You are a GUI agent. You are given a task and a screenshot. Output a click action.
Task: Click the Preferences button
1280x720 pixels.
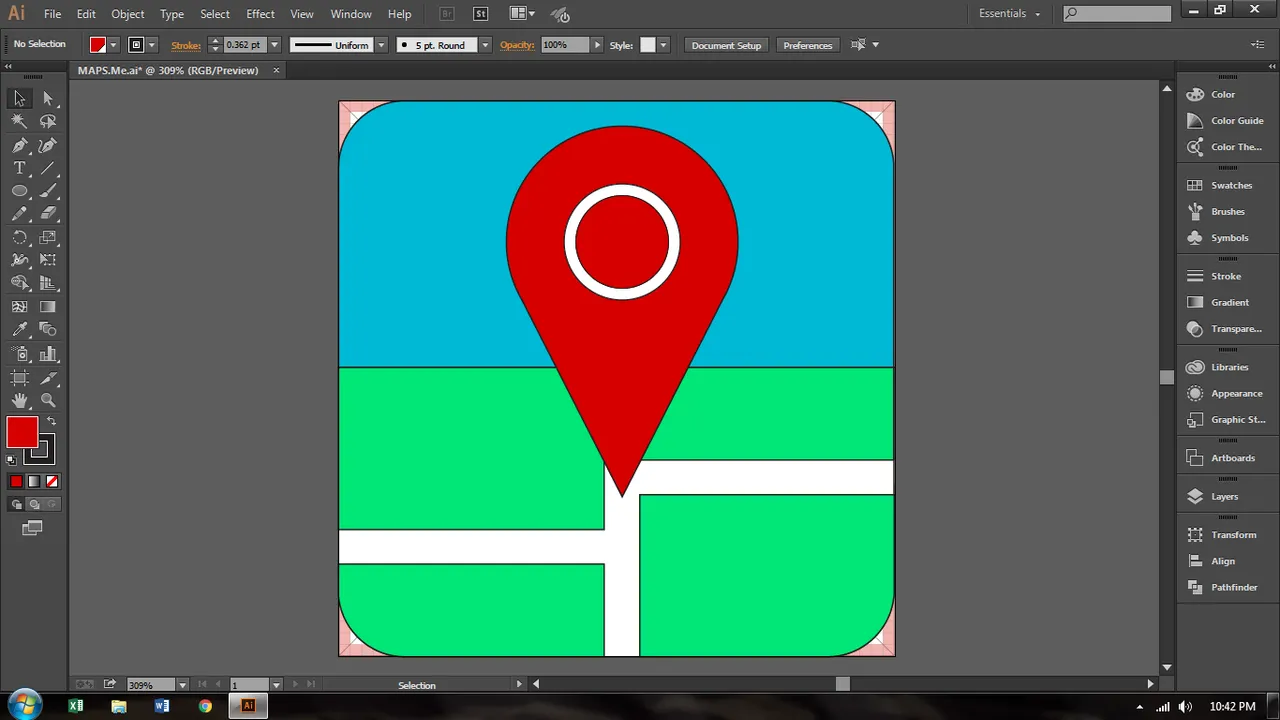point(808,45)
